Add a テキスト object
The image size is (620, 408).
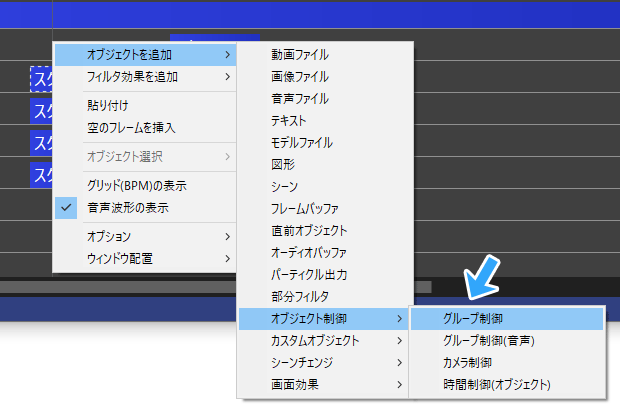click(289, 121)
